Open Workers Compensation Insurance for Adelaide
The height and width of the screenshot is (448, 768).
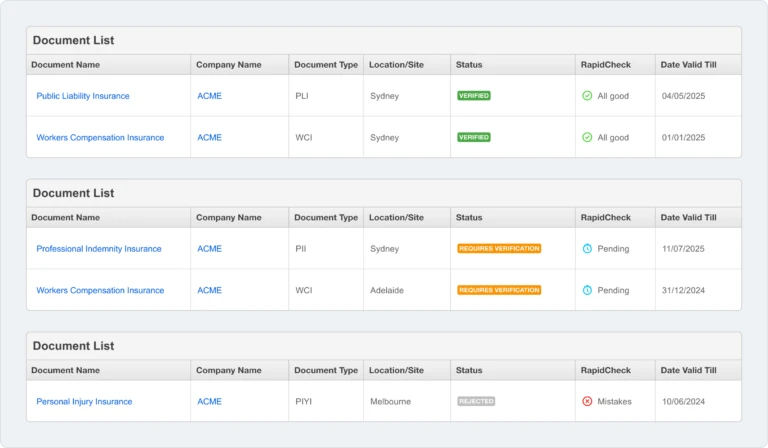point(100,290)
